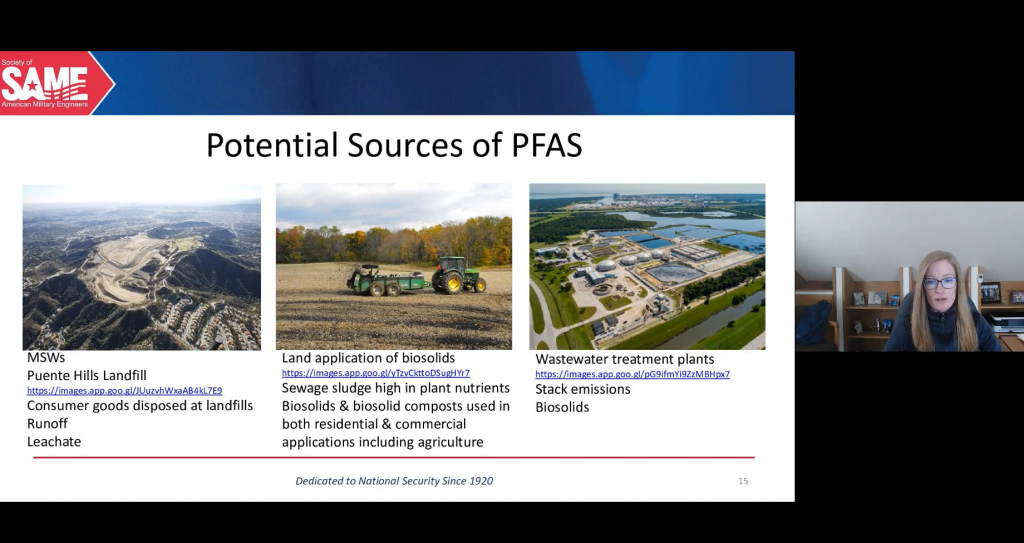Click the Sewage sludge high in plant nutrients line
The height and width of the screenshot is (543, 1024).
point(395,388)
